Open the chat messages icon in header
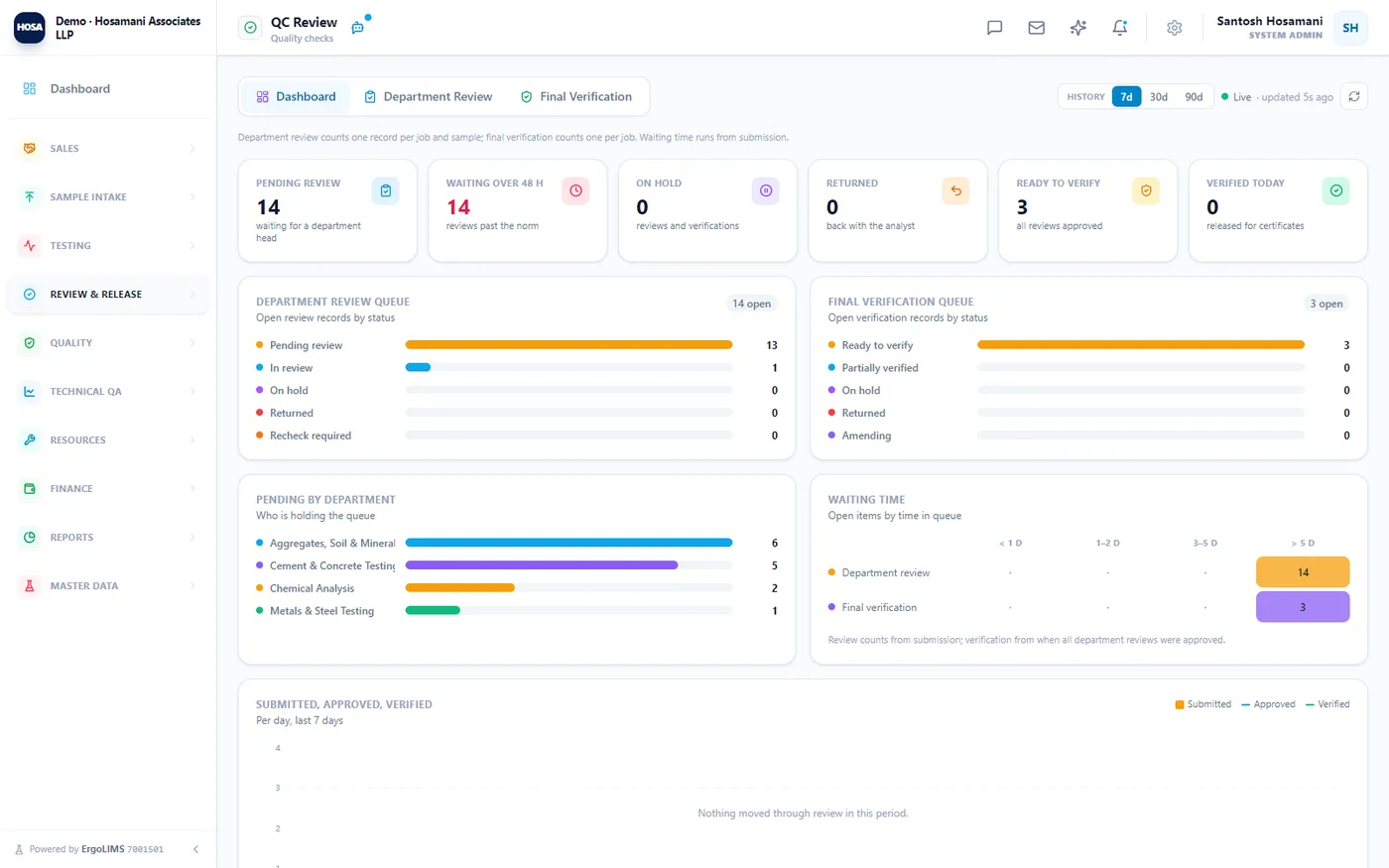 click(994, 28)
